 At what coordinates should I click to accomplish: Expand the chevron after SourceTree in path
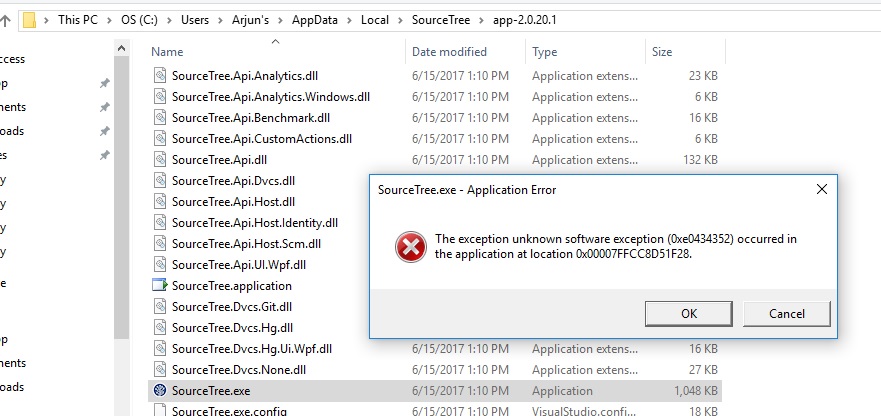tap(482, 20)
